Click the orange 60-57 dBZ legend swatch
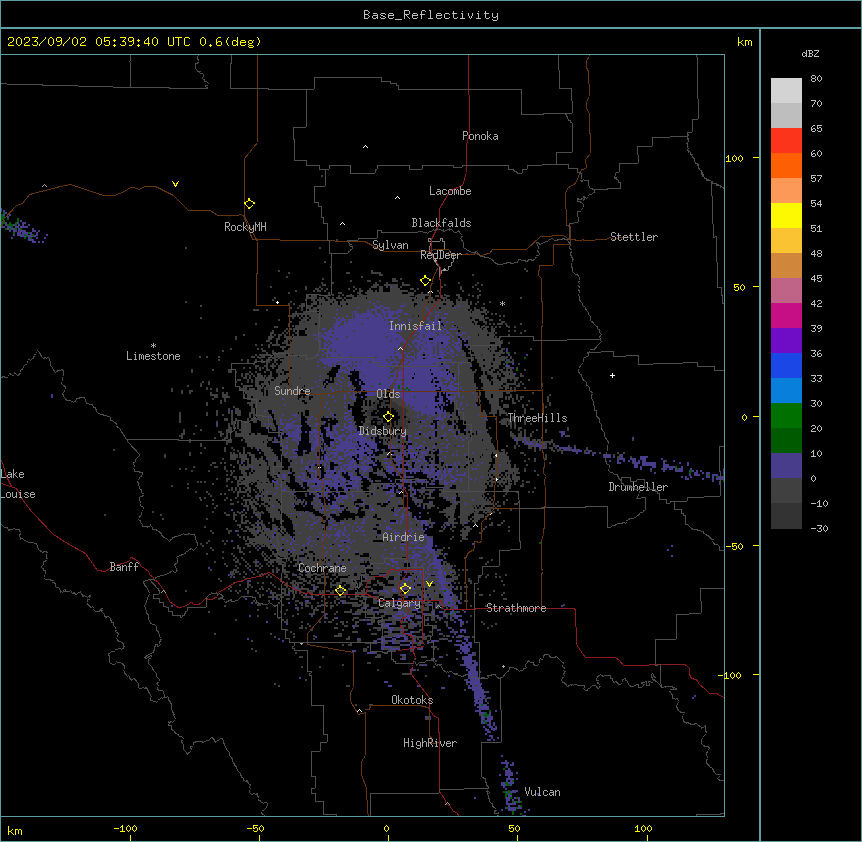 (786, 165)
